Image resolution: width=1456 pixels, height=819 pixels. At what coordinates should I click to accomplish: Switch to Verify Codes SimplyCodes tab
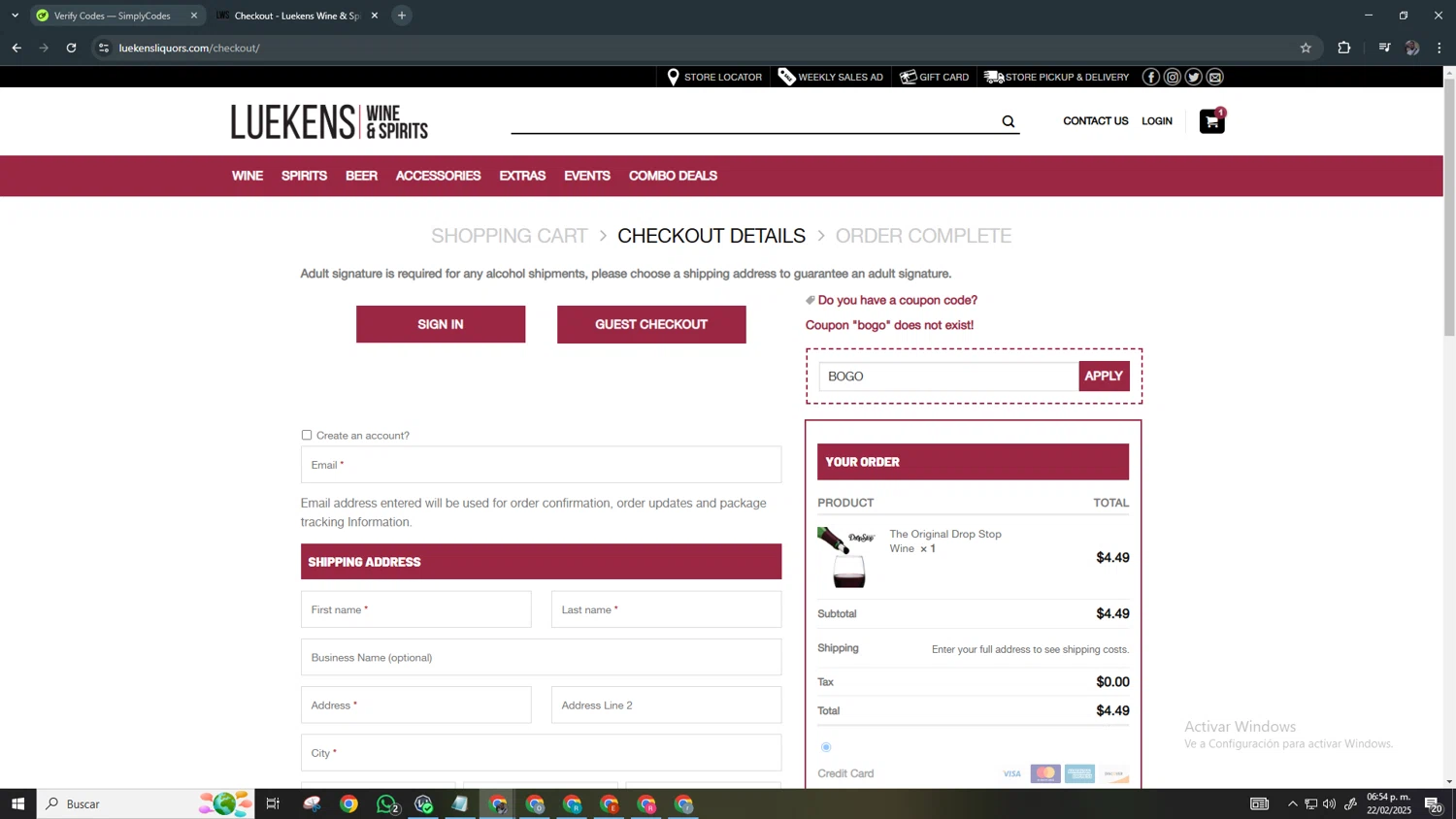coord(112,16)
